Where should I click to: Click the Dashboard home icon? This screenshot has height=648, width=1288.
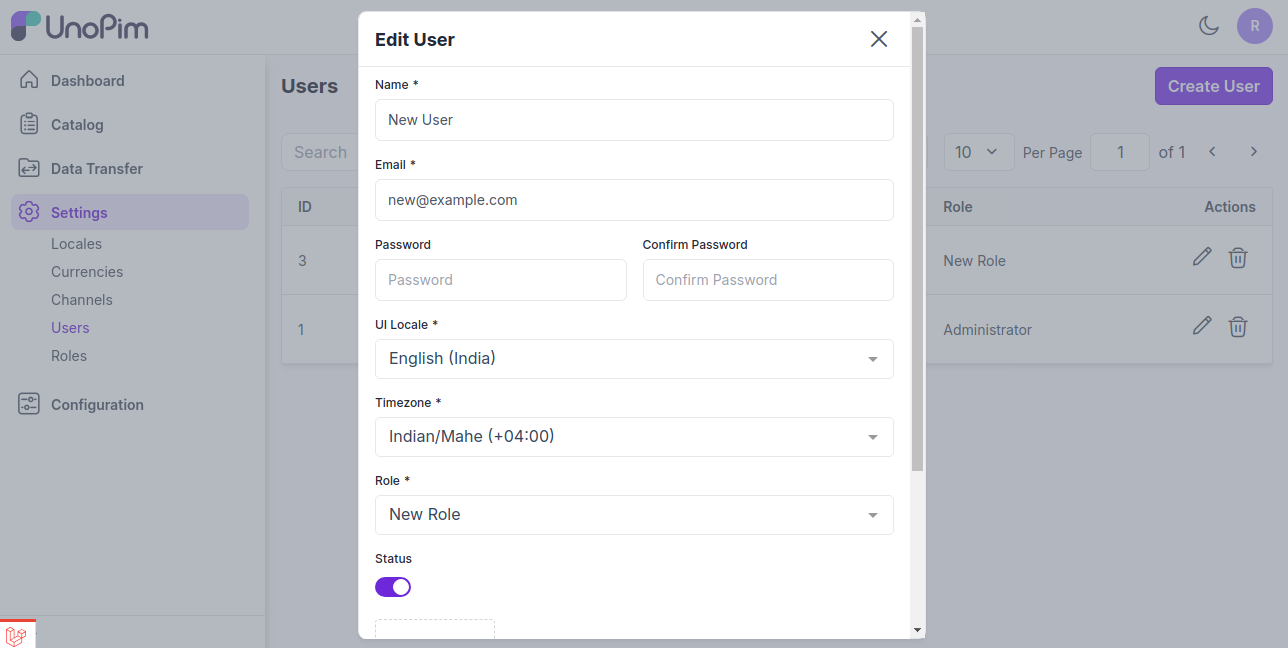pyautogui.click(x=29, y=80)
